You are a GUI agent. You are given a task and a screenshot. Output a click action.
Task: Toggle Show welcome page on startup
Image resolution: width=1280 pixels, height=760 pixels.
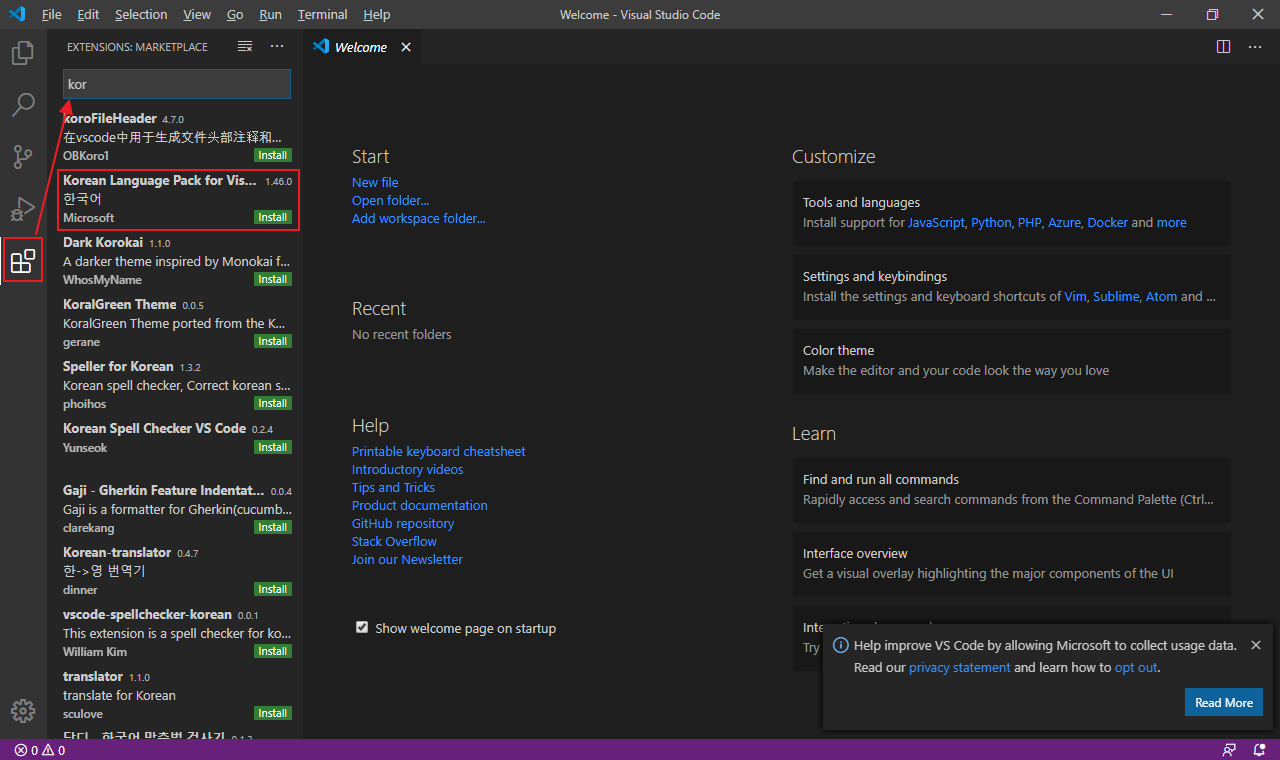(362, 628)
